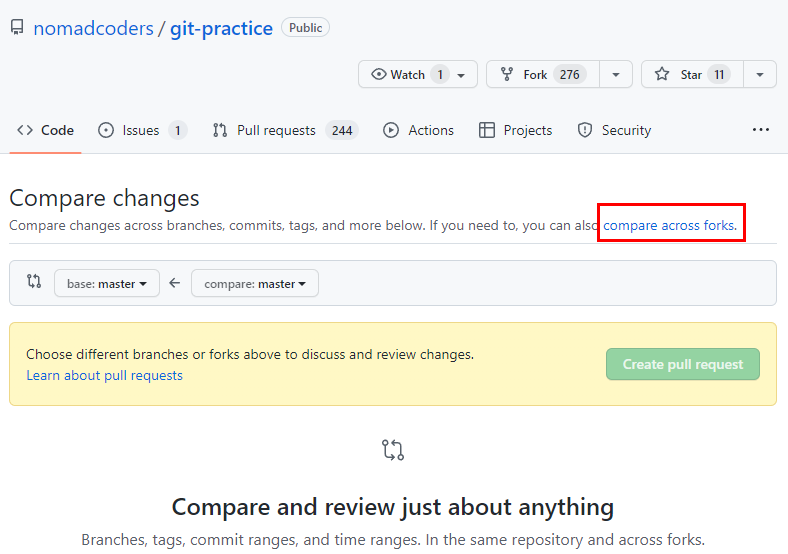The width and height of the screenshot is (788, 554).
Task: Click the fork icon on Fork button
Action: point(507,74)
